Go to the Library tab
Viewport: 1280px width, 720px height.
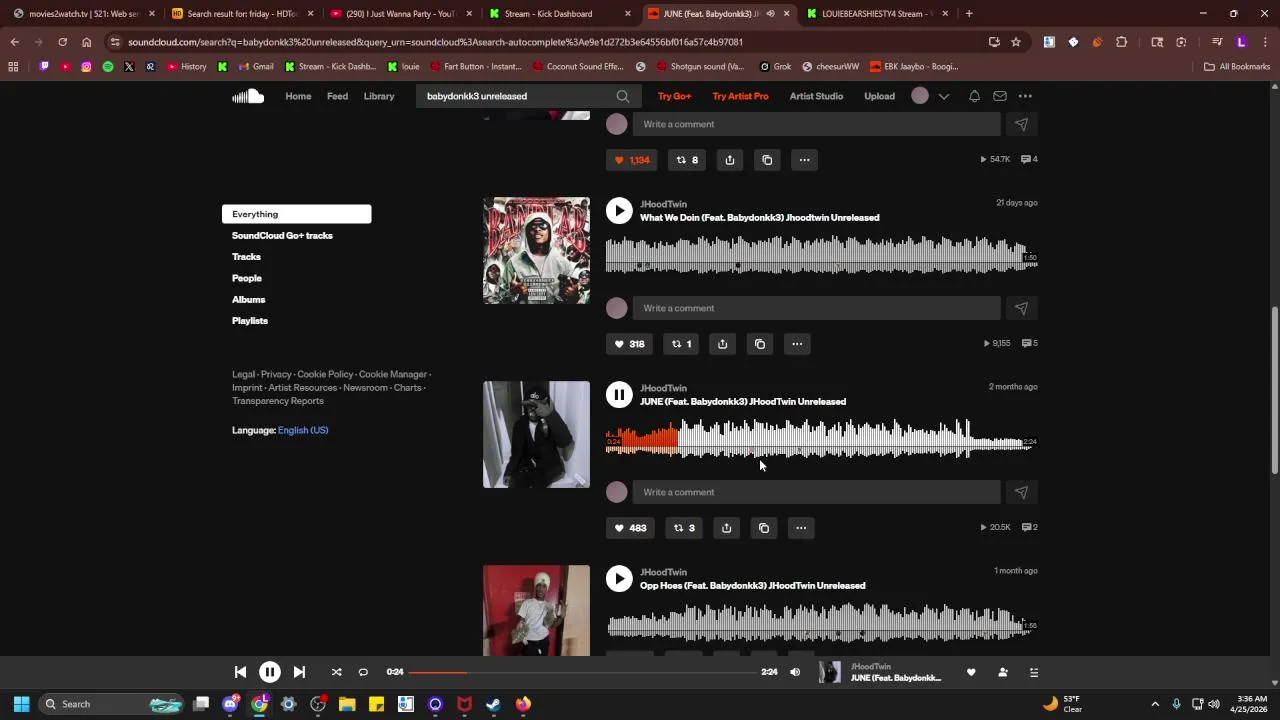[x=379, y=96]
